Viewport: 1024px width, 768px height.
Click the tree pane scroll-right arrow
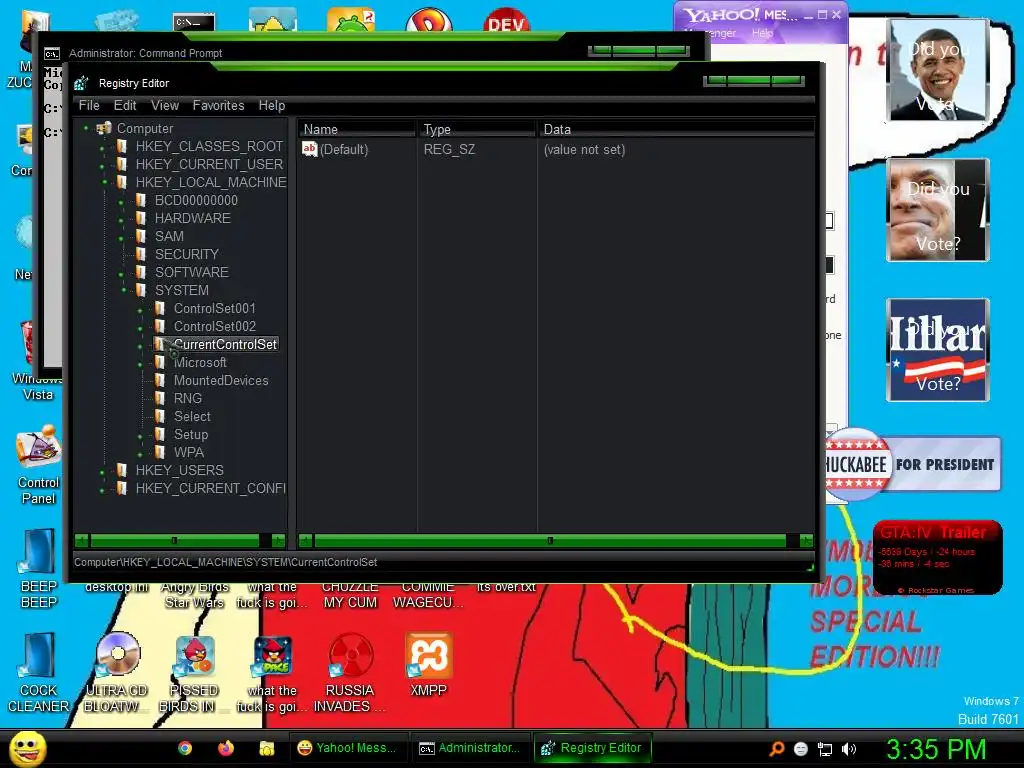click(278, 540)
